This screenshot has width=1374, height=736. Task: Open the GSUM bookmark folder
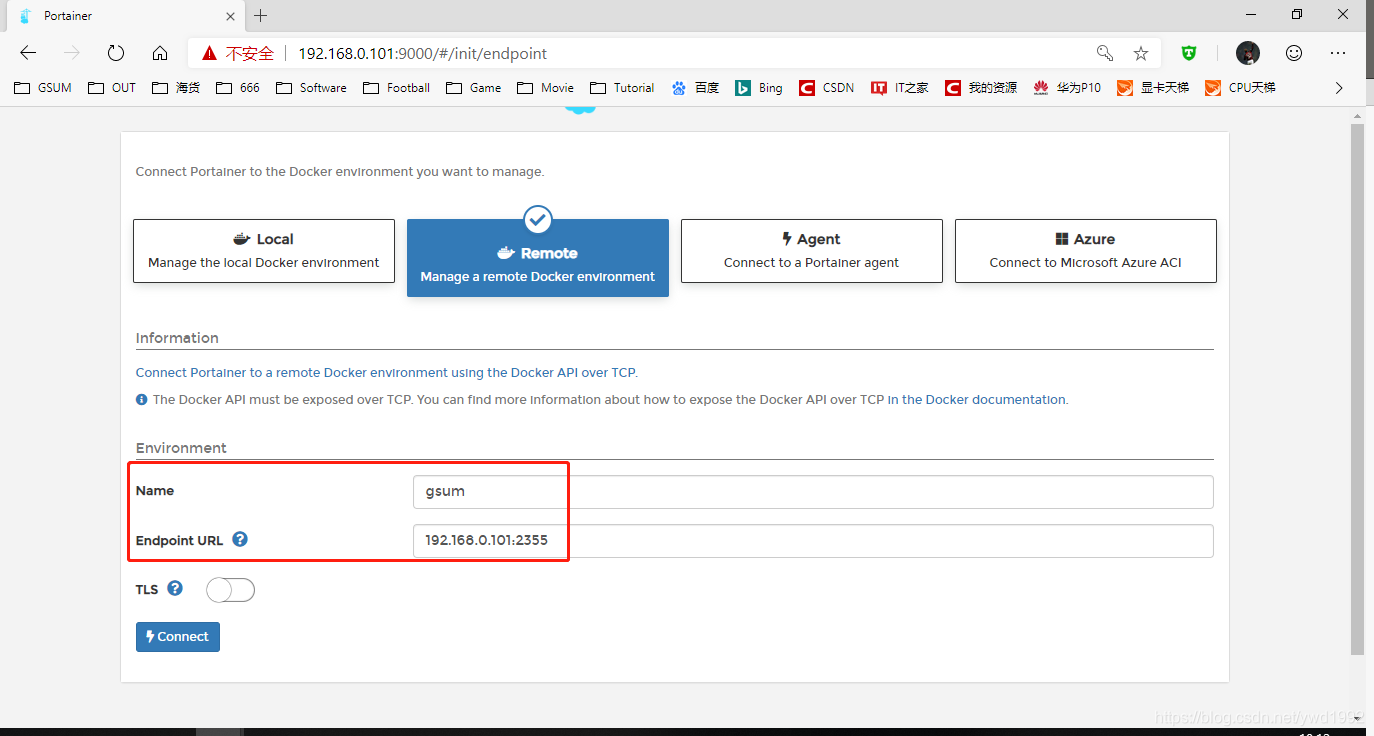click(43, 87)
